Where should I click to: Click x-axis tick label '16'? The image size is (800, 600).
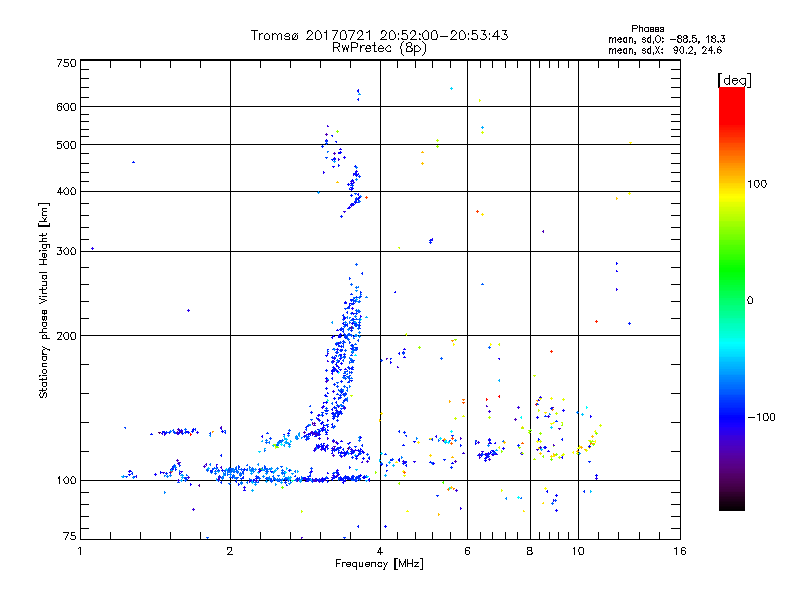[680, 551]
